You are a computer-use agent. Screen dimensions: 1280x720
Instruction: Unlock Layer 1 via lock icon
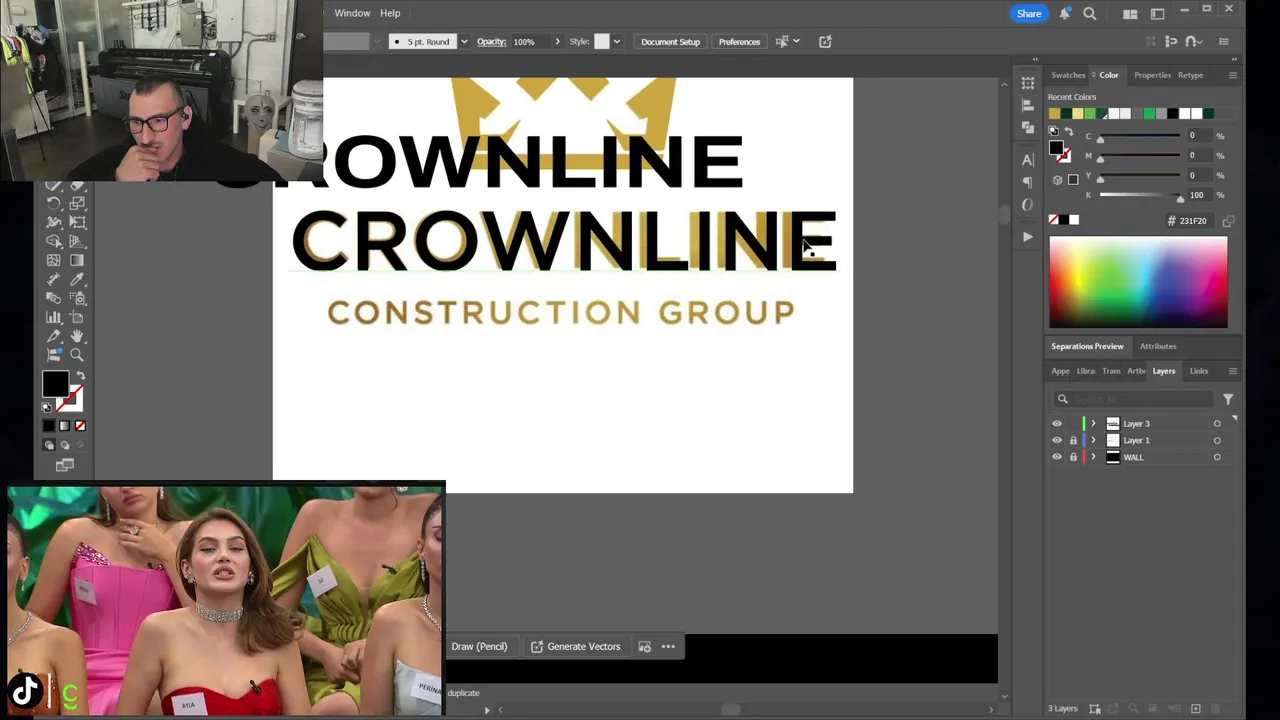click(x=1073, y=441)
